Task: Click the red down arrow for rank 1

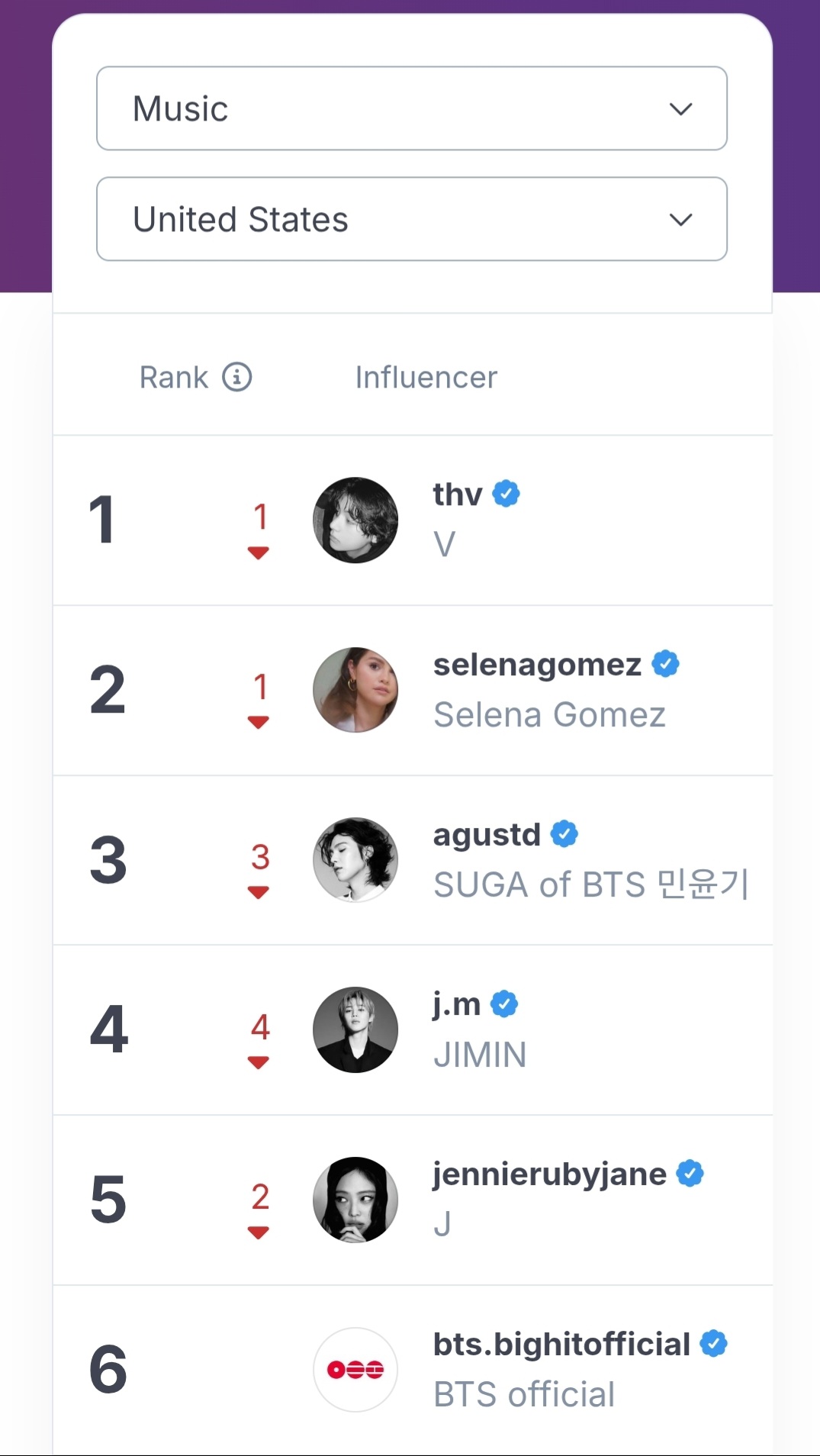Action: (x=259, y=552)
